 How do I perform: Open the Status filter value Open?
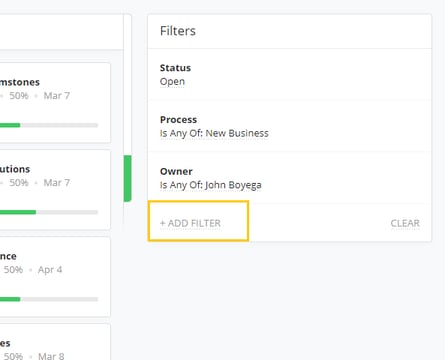pos(172,82)
